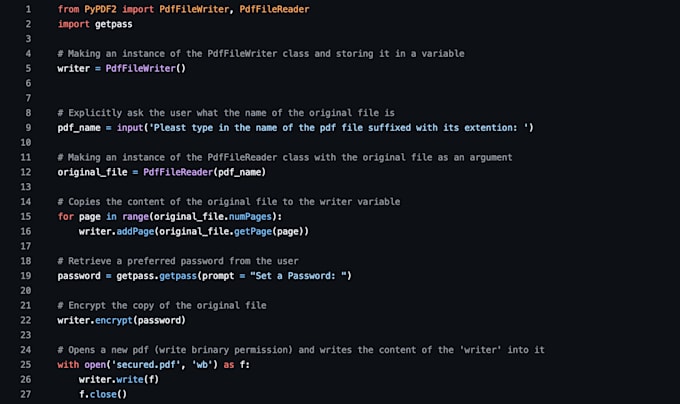Click the 'Set a Password: ' string
This screenshot has width=680, height=404.
point(298,276)
